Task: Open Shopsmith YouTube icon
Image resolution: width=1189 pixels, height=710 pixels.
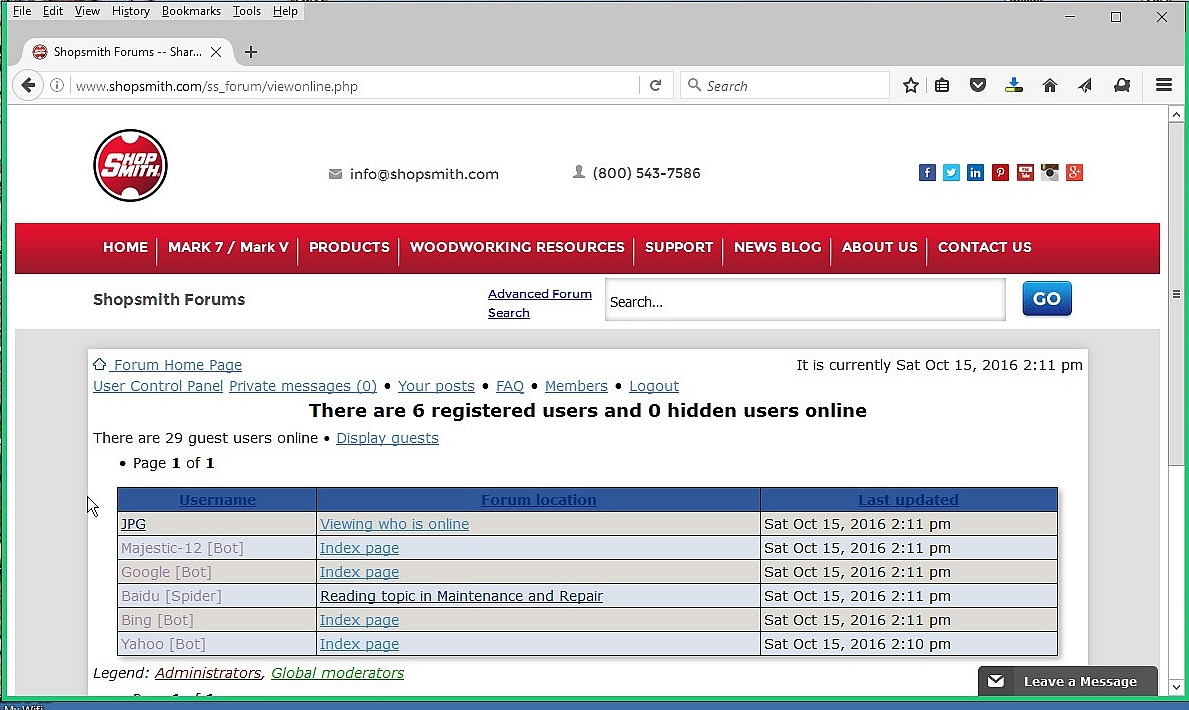Action: coord(1025,172)
